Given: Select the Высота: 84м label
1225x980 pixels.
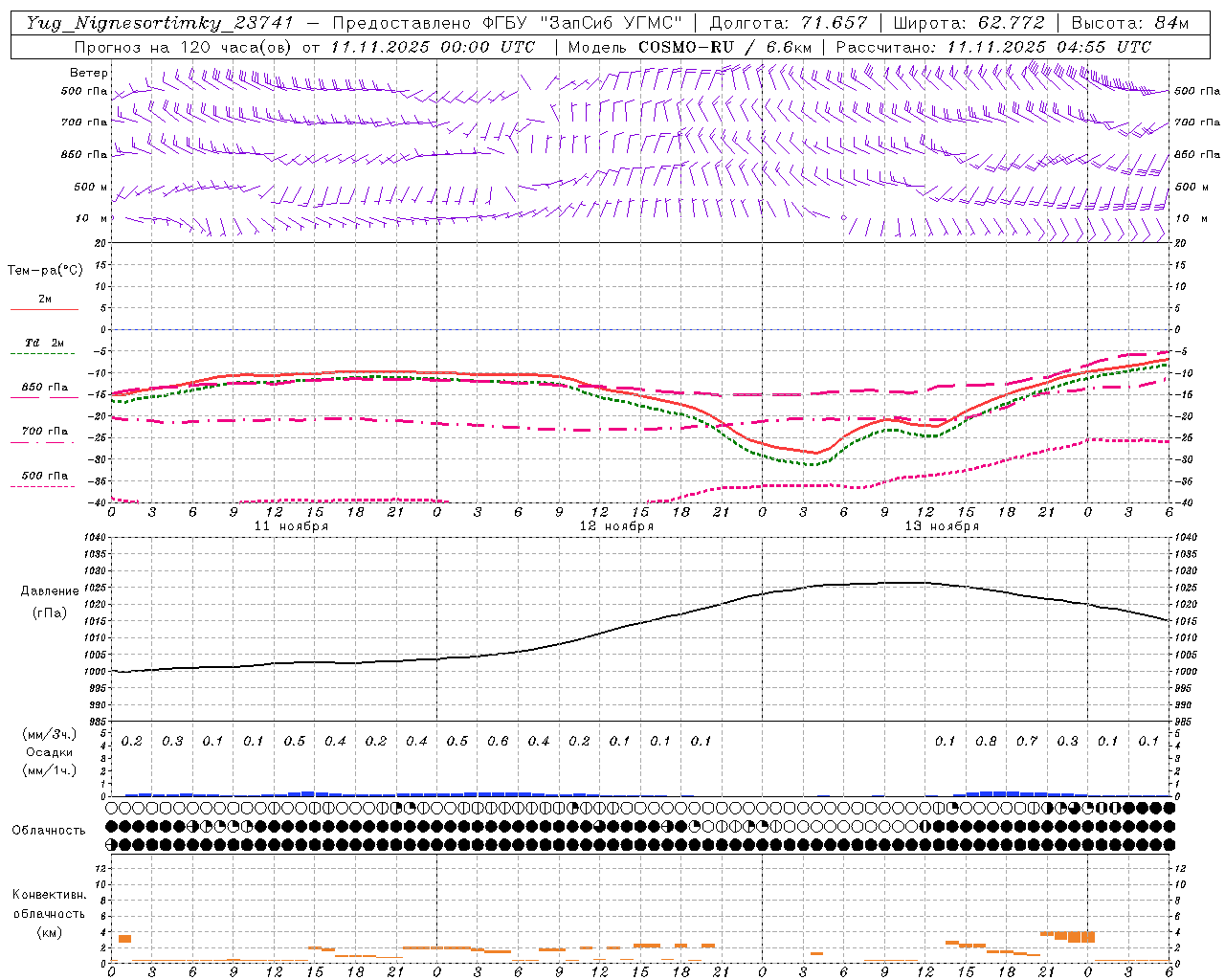Looking at the screenshot, I should click(x=1130, y=23).
